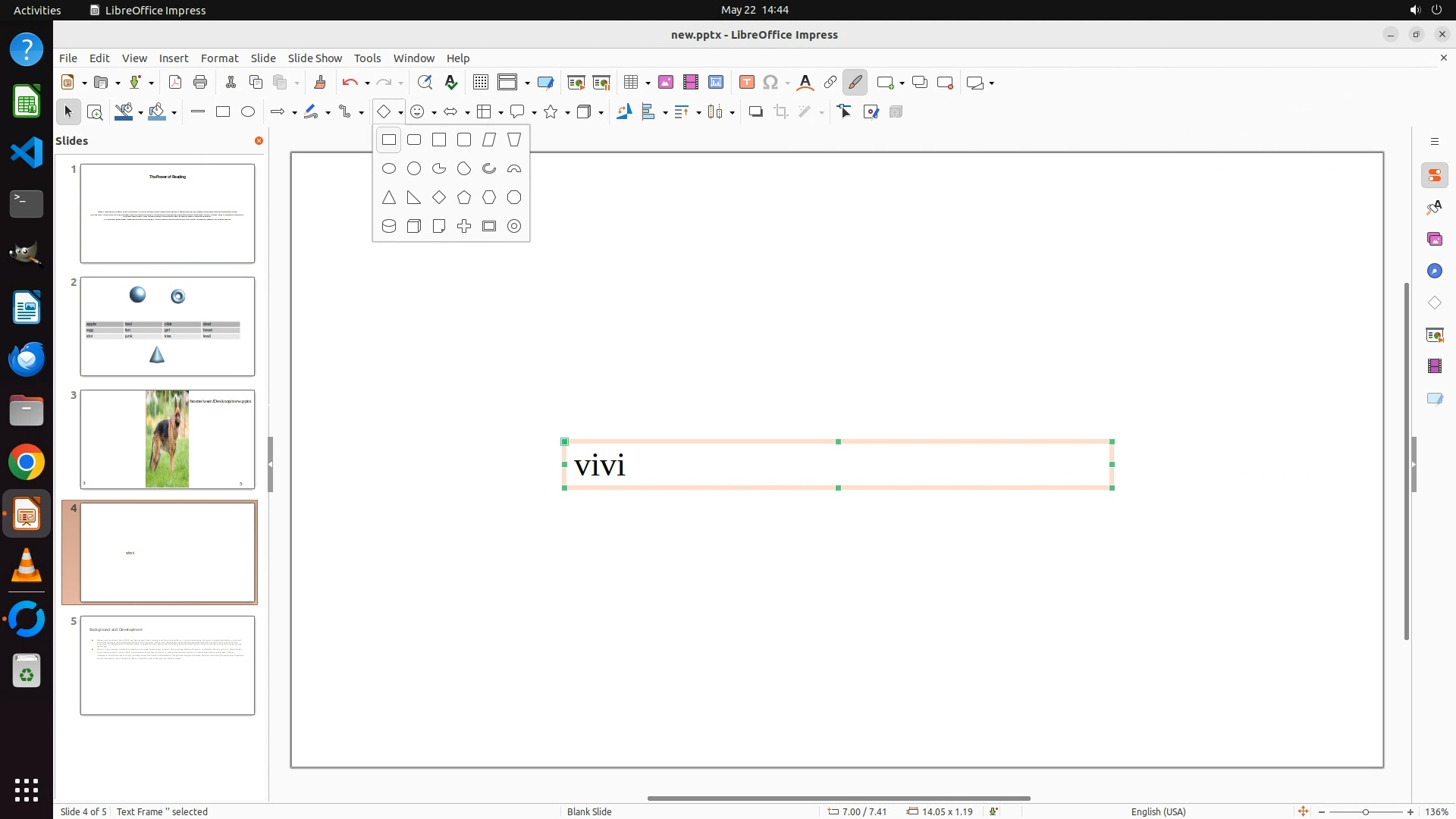Click the Insert Image toolbar icon
This screenshot has width=1456, height=819.
(x=665, y=82)
